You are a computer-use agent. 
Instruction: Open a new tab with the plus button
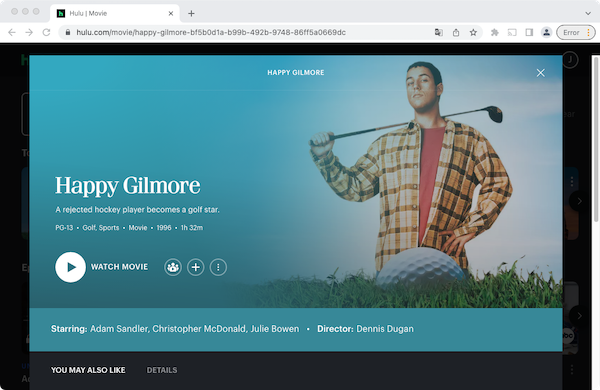(191, 13)
